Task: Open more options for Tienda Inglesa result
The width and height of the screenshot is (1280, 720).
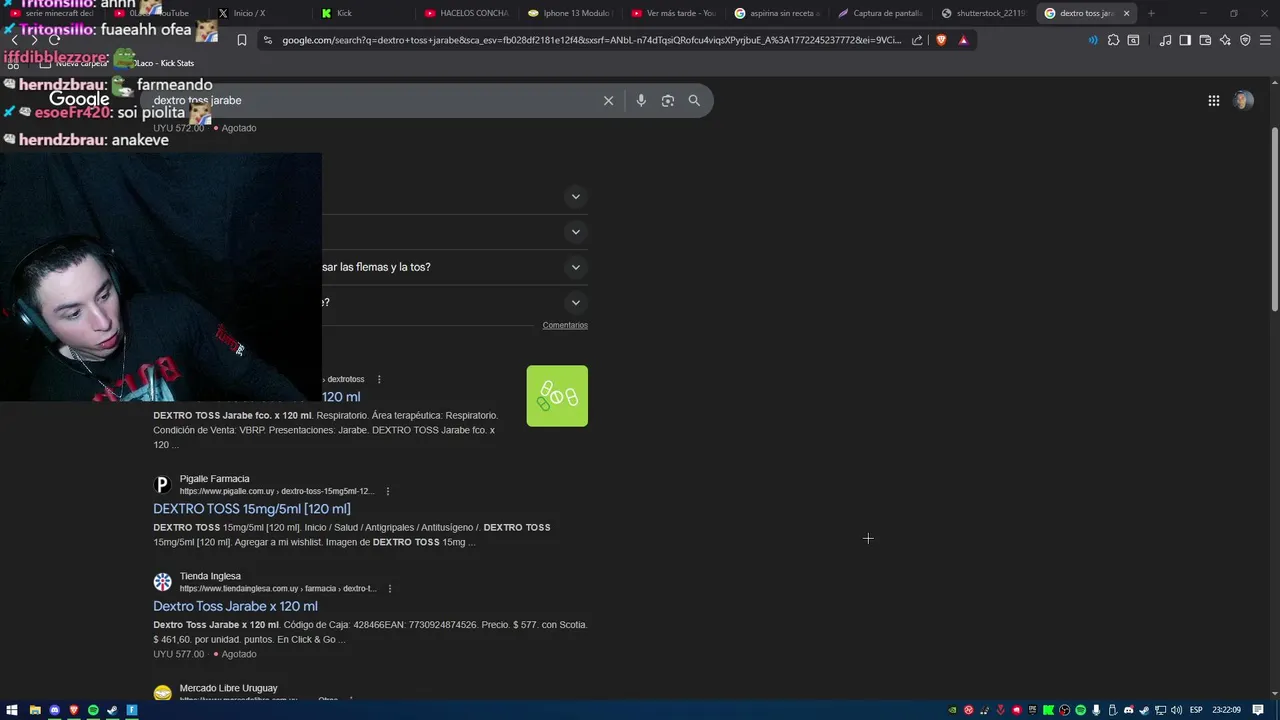Action: 390,588
